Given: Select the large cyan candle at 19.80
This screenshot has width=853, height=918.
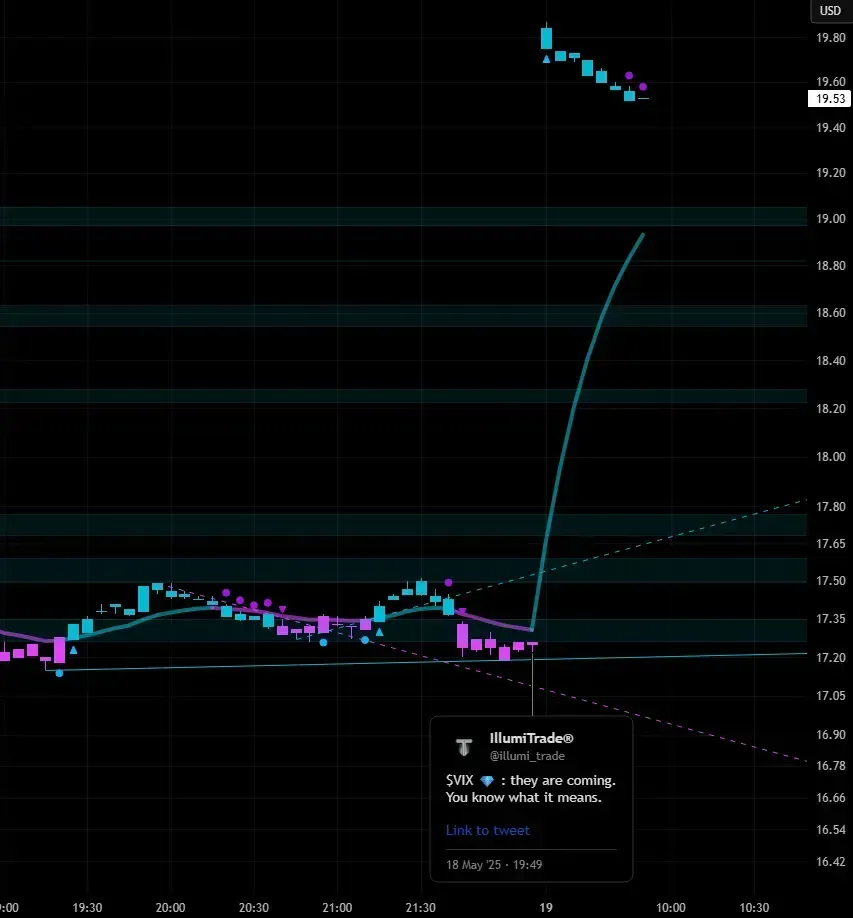Looking at the screenshot, I should 546,38.
